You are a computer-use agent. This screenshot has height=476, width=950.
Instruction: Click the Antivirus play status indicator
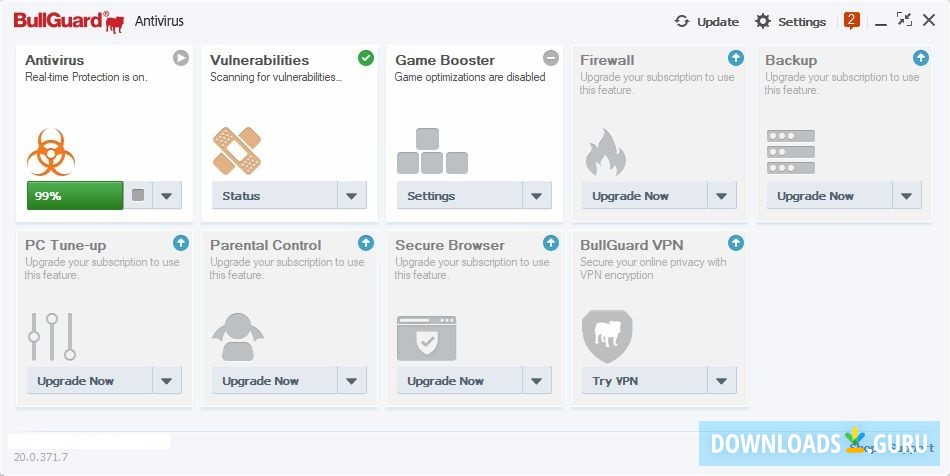[180, 58]
